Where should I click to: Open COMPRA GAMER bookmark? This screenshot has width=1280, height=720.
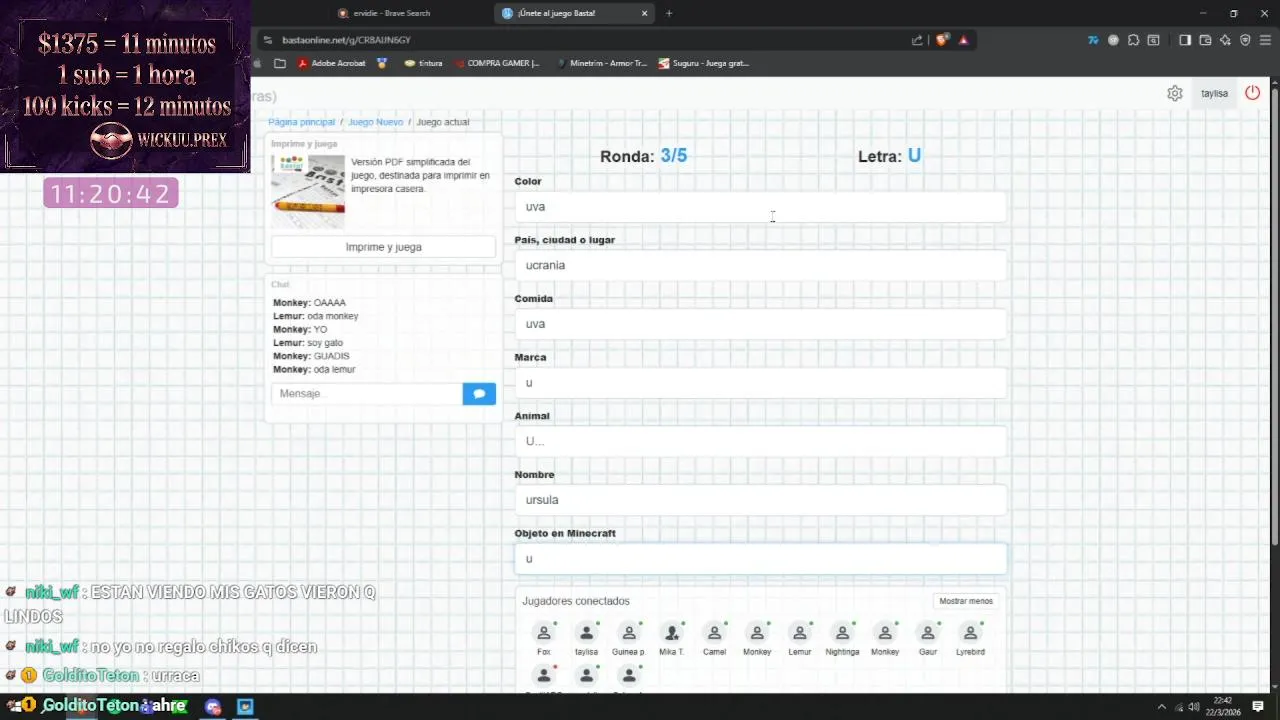pos(495,63)
